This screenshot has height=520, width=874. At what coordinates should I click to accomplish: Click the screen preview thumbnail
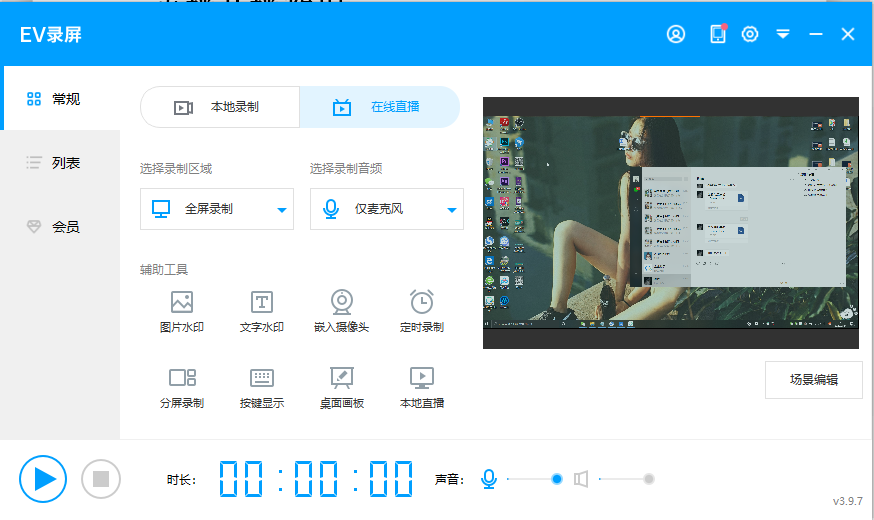point(671,223)
